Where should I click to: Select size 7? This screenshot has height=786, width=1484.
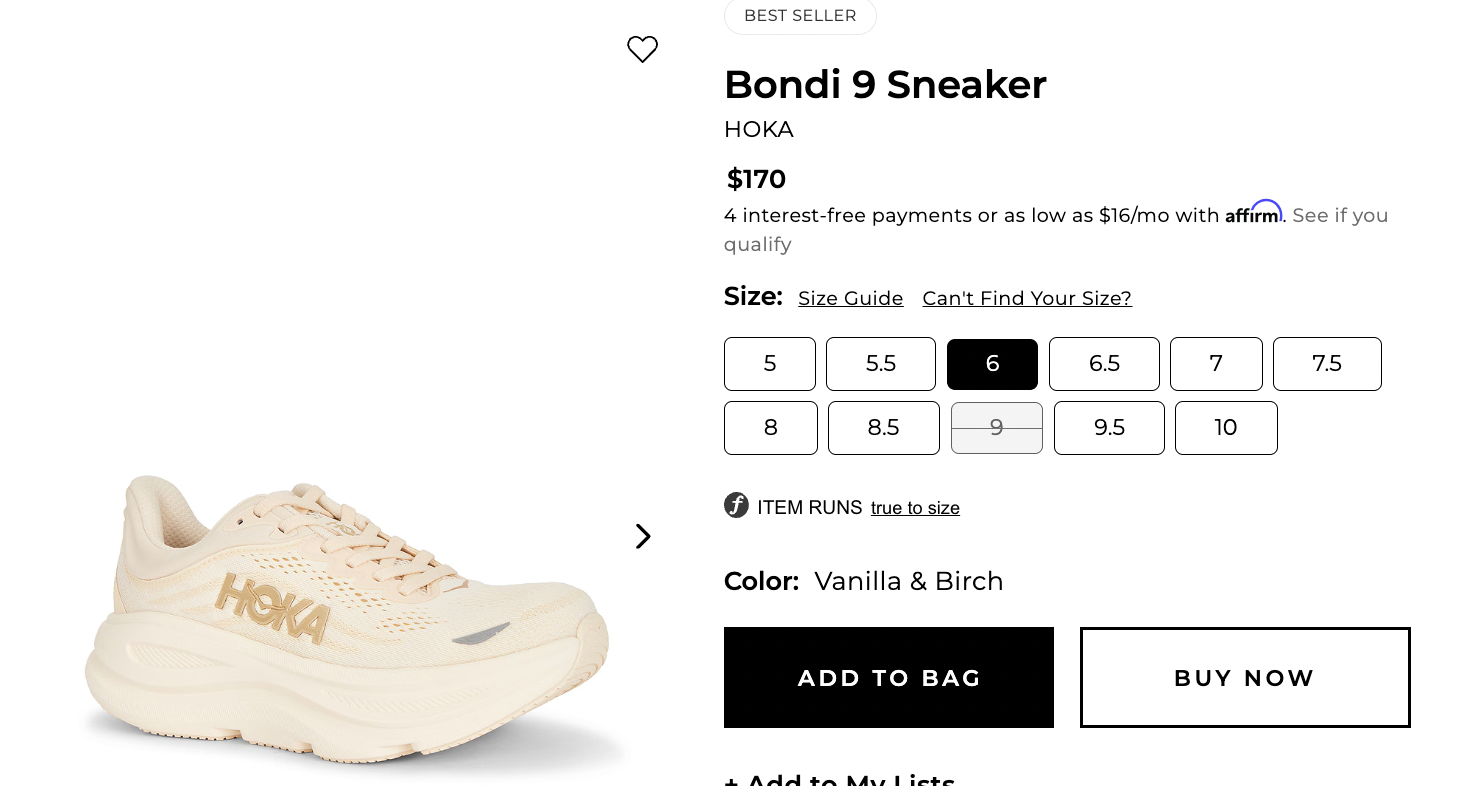(x=1216, y=364)
